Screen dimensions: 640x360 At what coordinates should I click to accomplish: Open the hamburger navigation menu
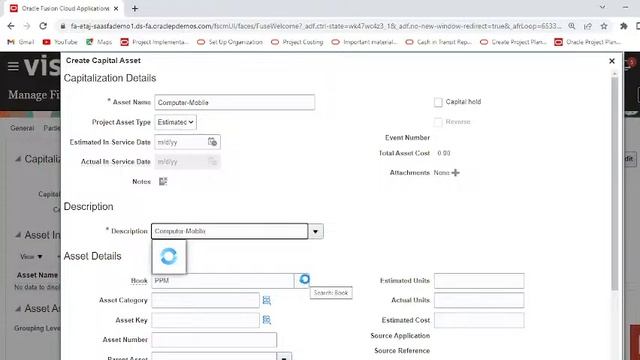click(13, 66)
